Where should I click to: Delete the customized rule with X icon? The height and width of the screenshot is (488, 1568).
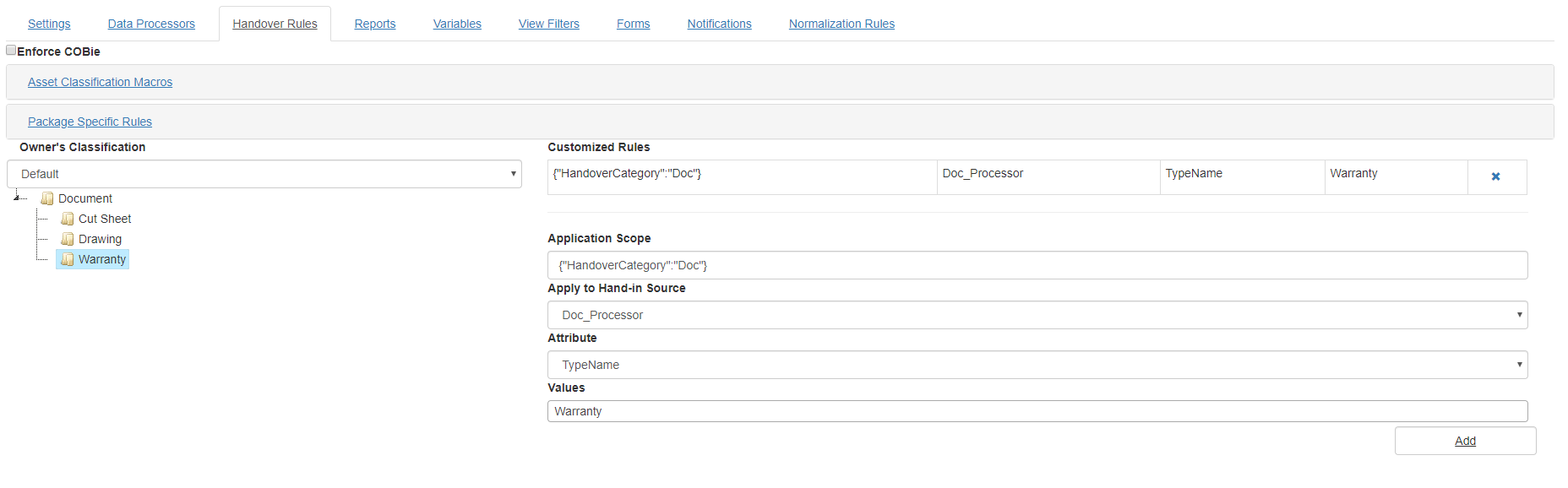click(1495, 176)
